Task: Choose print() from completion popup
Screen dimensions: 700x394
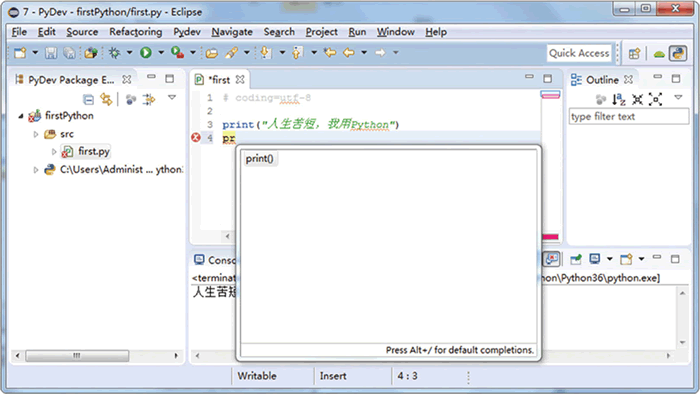Action: click(x=259, y=158)
